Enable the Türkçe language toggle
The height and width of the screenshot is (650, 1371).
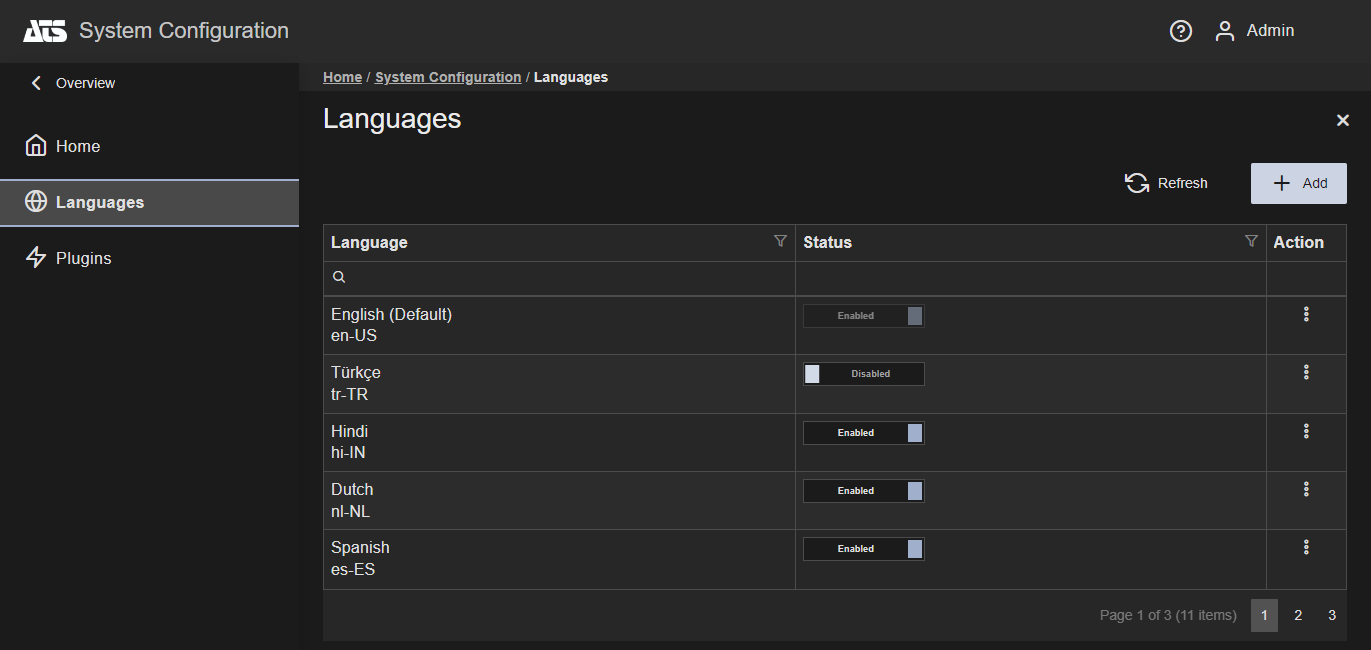[863, 374]
